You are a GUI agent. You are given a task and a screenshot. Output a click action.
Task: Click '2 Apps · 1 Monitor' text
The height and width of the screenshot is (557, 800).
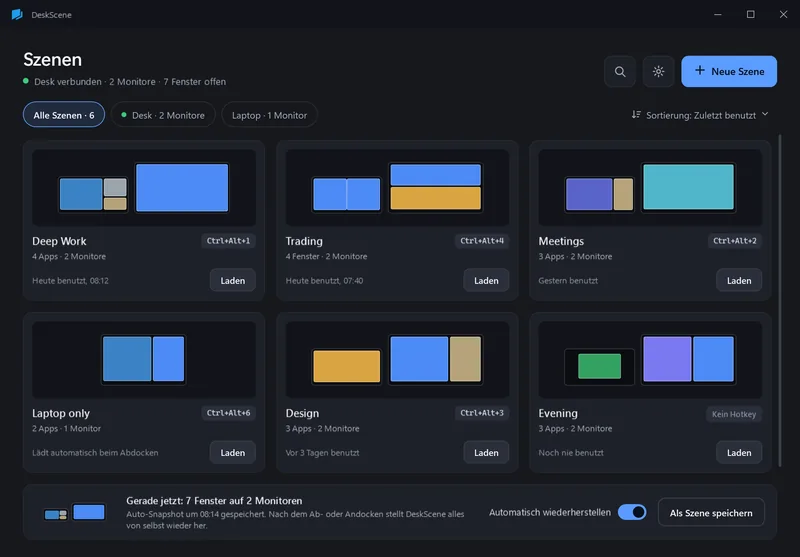[66, 428]
